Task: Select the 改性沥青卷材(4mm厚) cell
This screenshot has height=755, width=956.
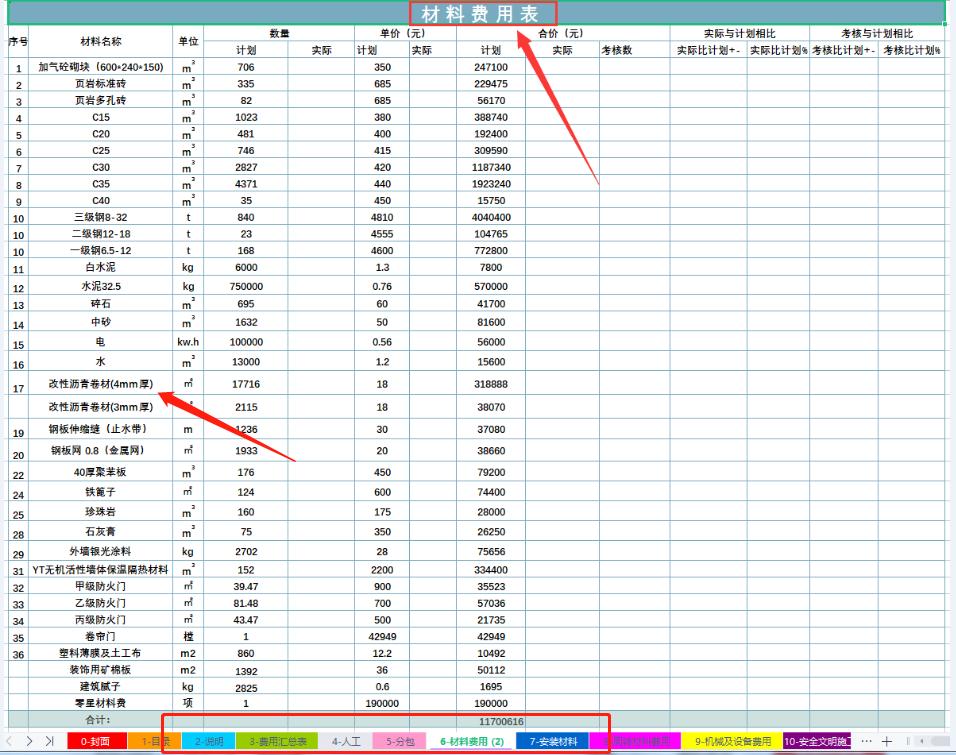Action: (101, 384)
